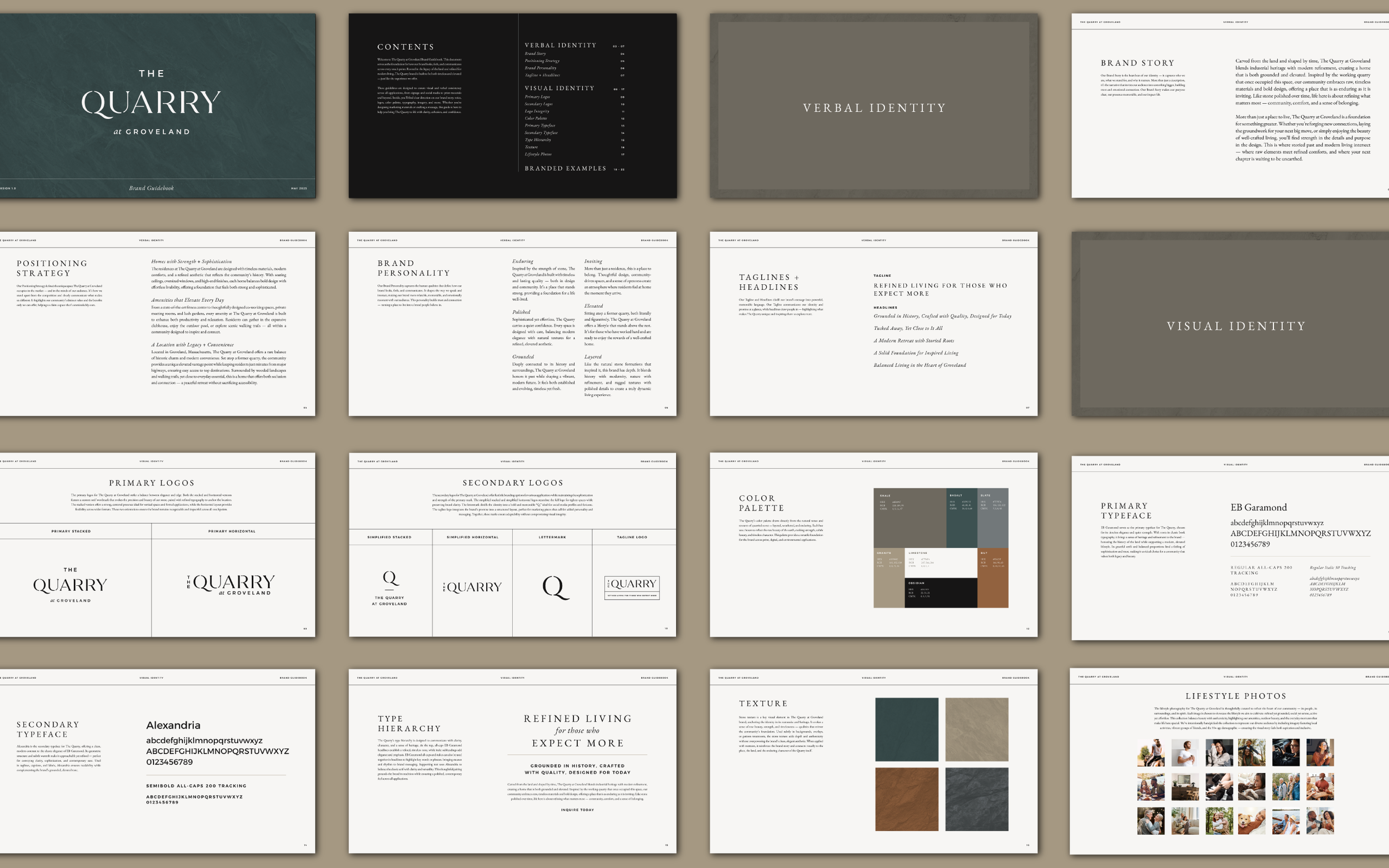Screen dimensions: 1389x868
Task: Click the Verbal Identity contents heading
Action: click(561, 46)
